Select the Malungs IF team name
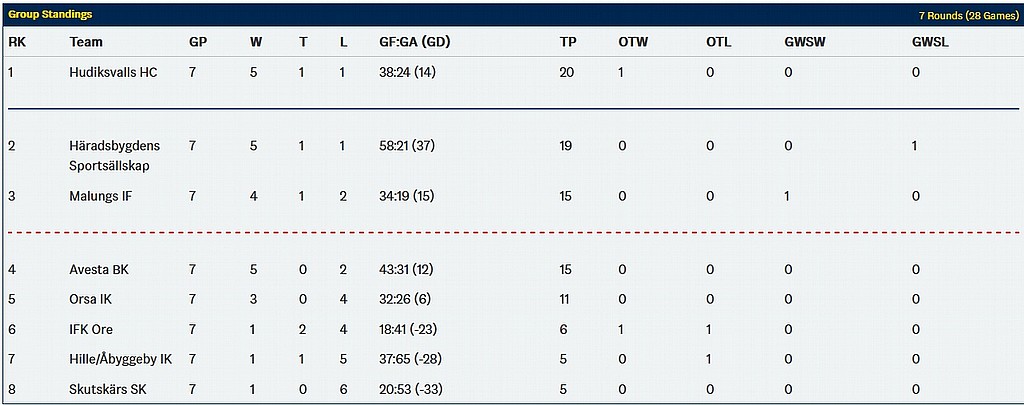Viewport: 1024px width, 405px height. (x=101, y=196)
